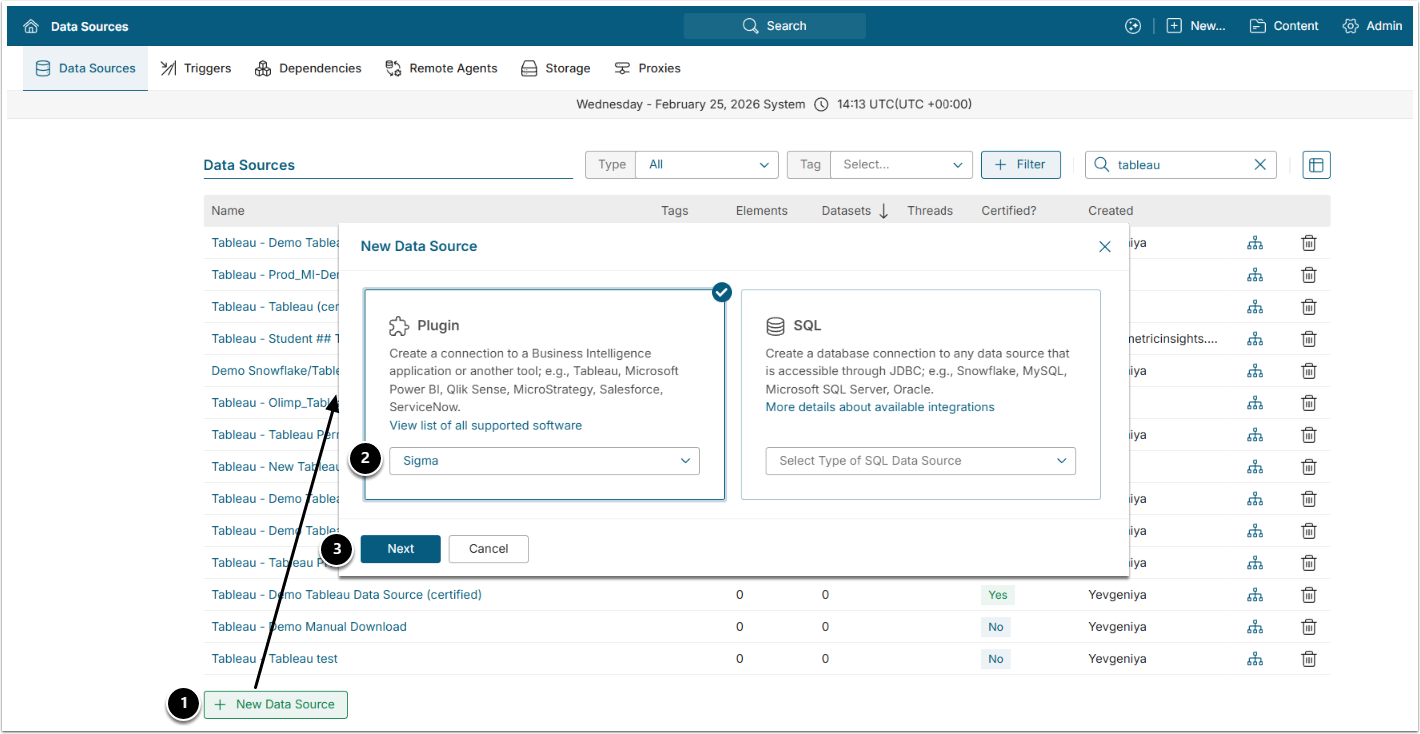
Task: Switch to the Triggers tab
Action: 196,68
